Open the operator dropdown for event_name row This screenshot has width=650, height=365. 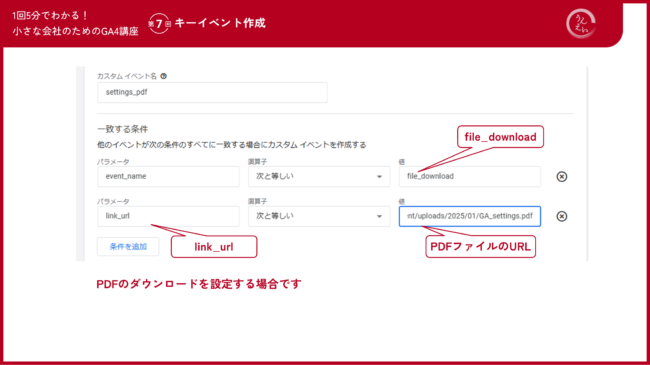[x=319, y=177]
